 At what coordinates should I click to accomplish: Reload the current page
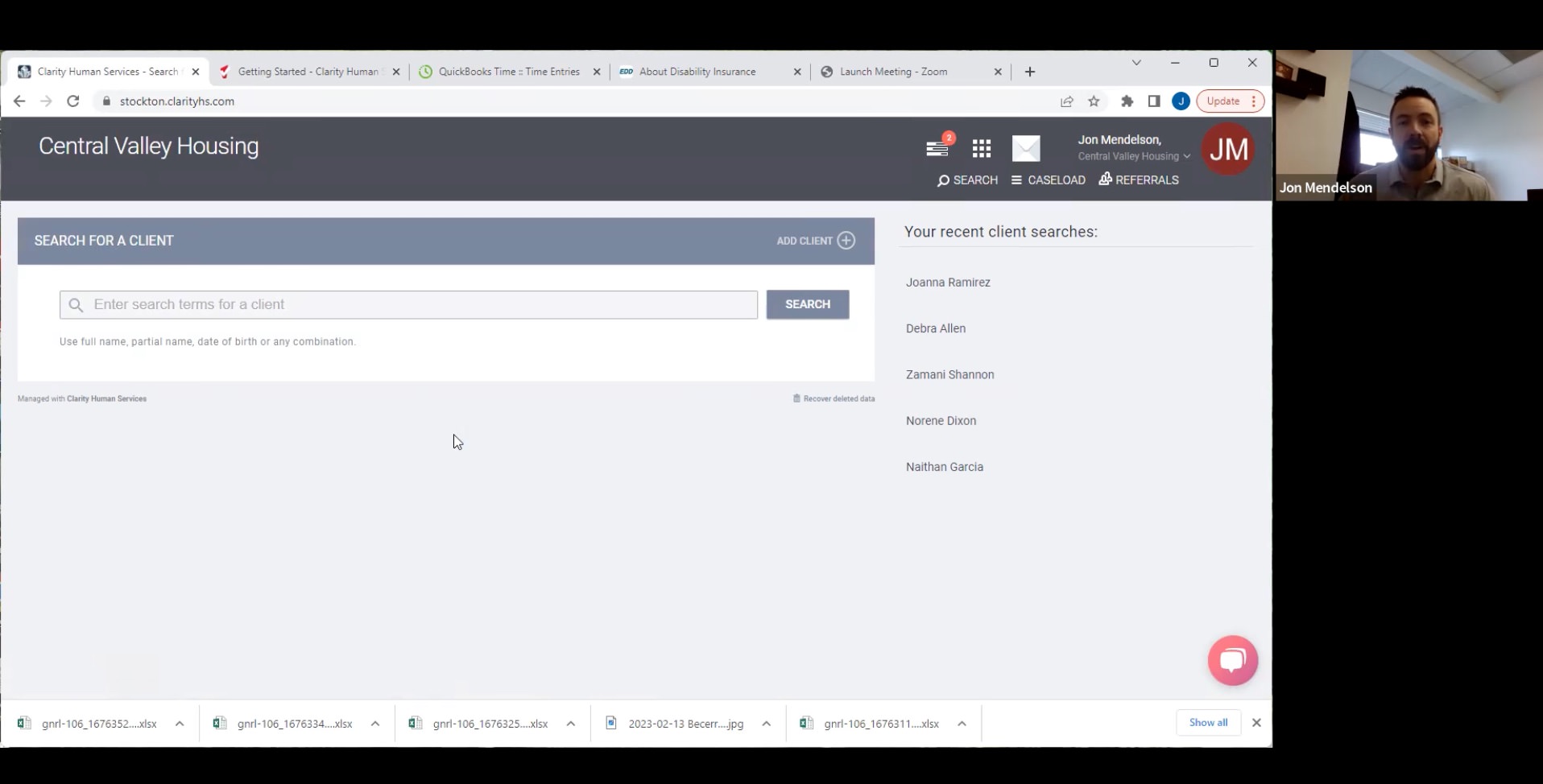[73, 101]
